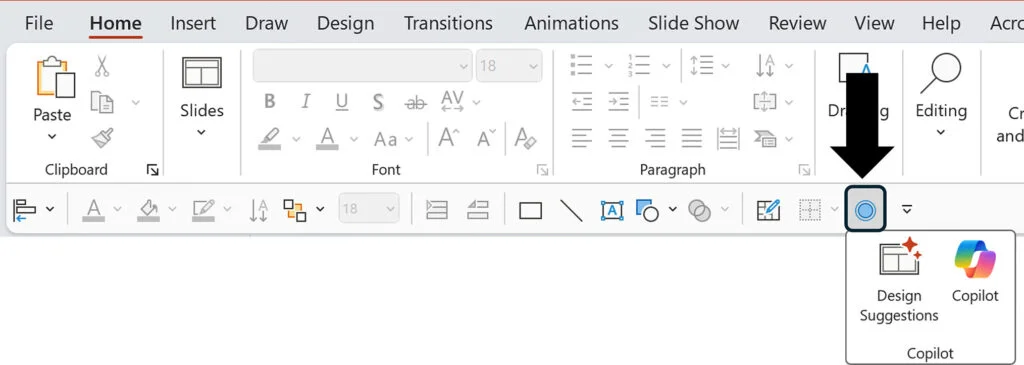Click Increase List Level indent icon in Paragraph group
Image resolution: width=1024 pixels, height=365 pixels.
point(618,102)
